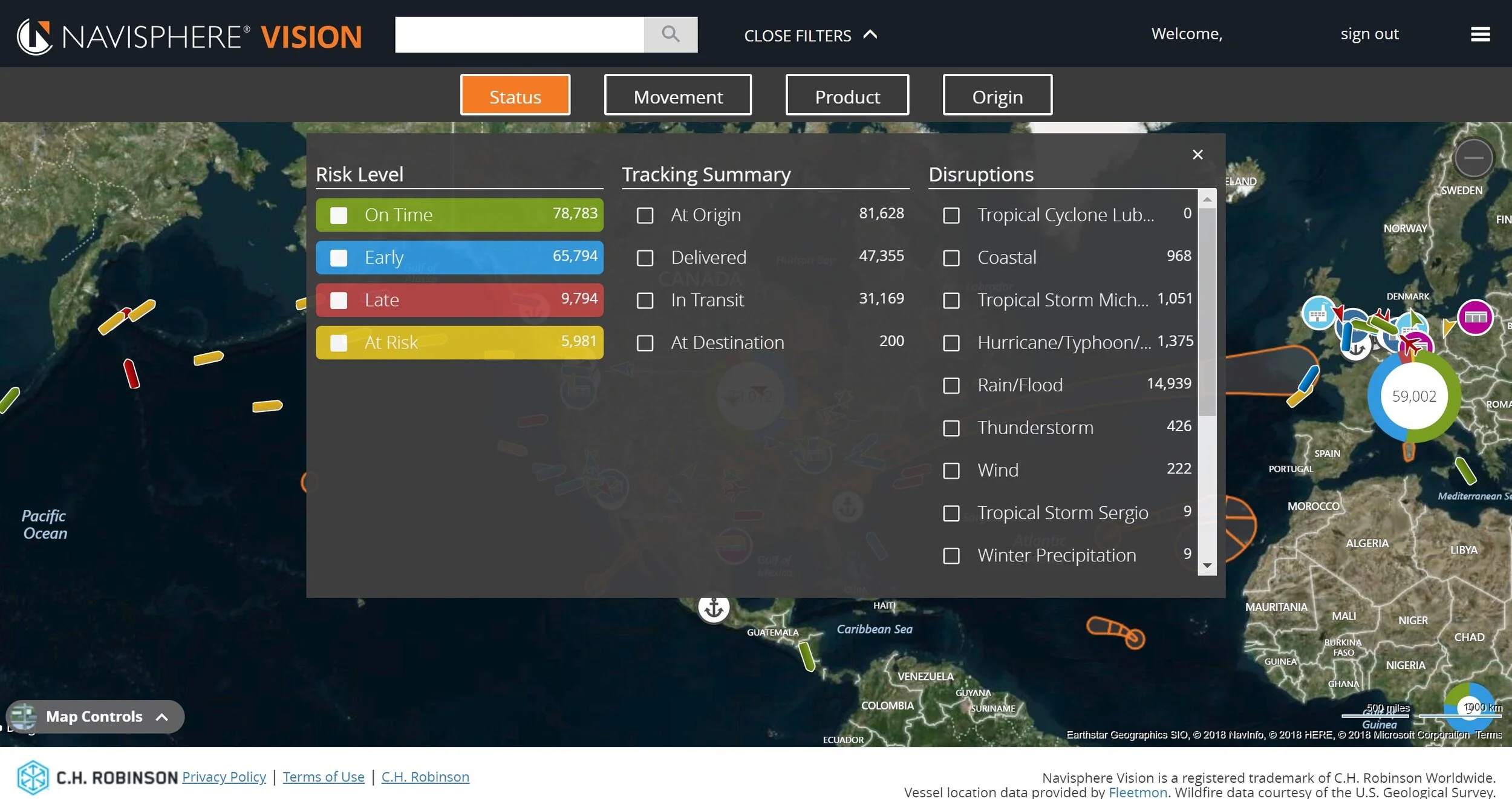Click the magenta warehouse icon near Denmark
1512x799 pixels.
(x=1475, y=317)
